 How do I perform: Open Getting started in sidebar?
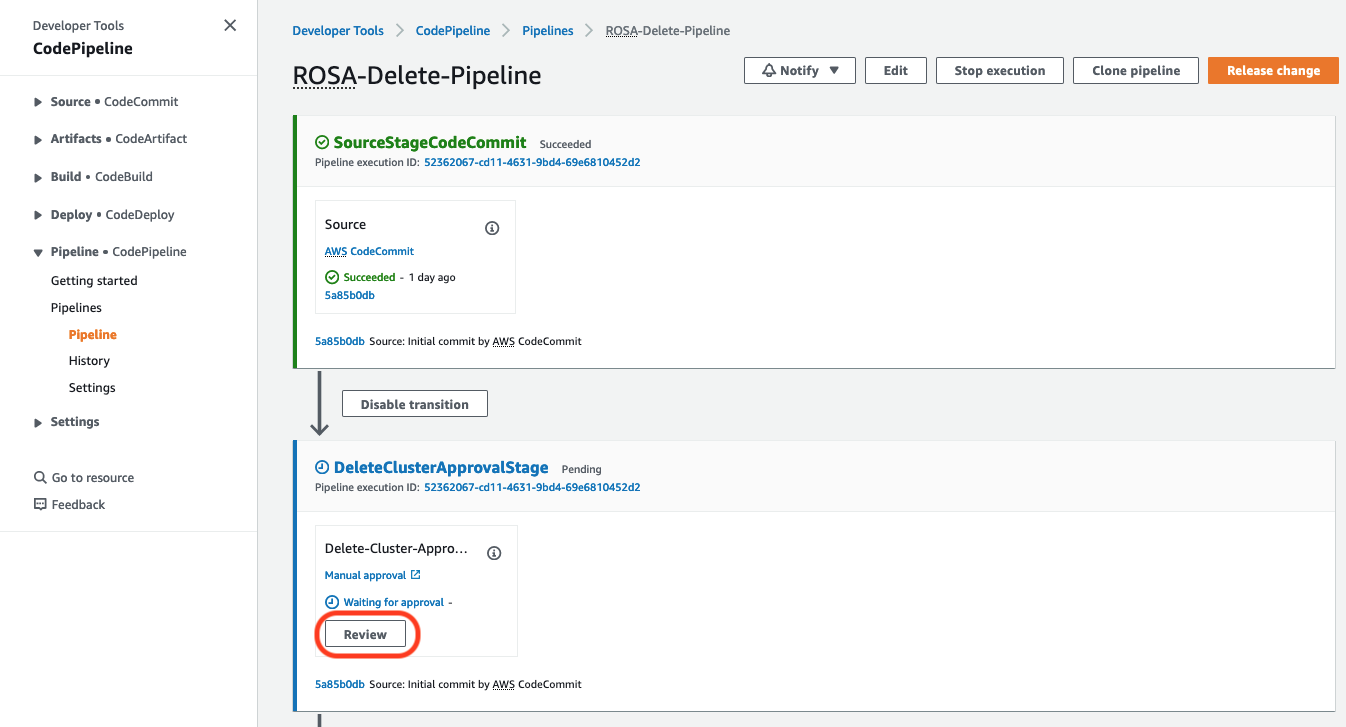[x=94, y=281]
